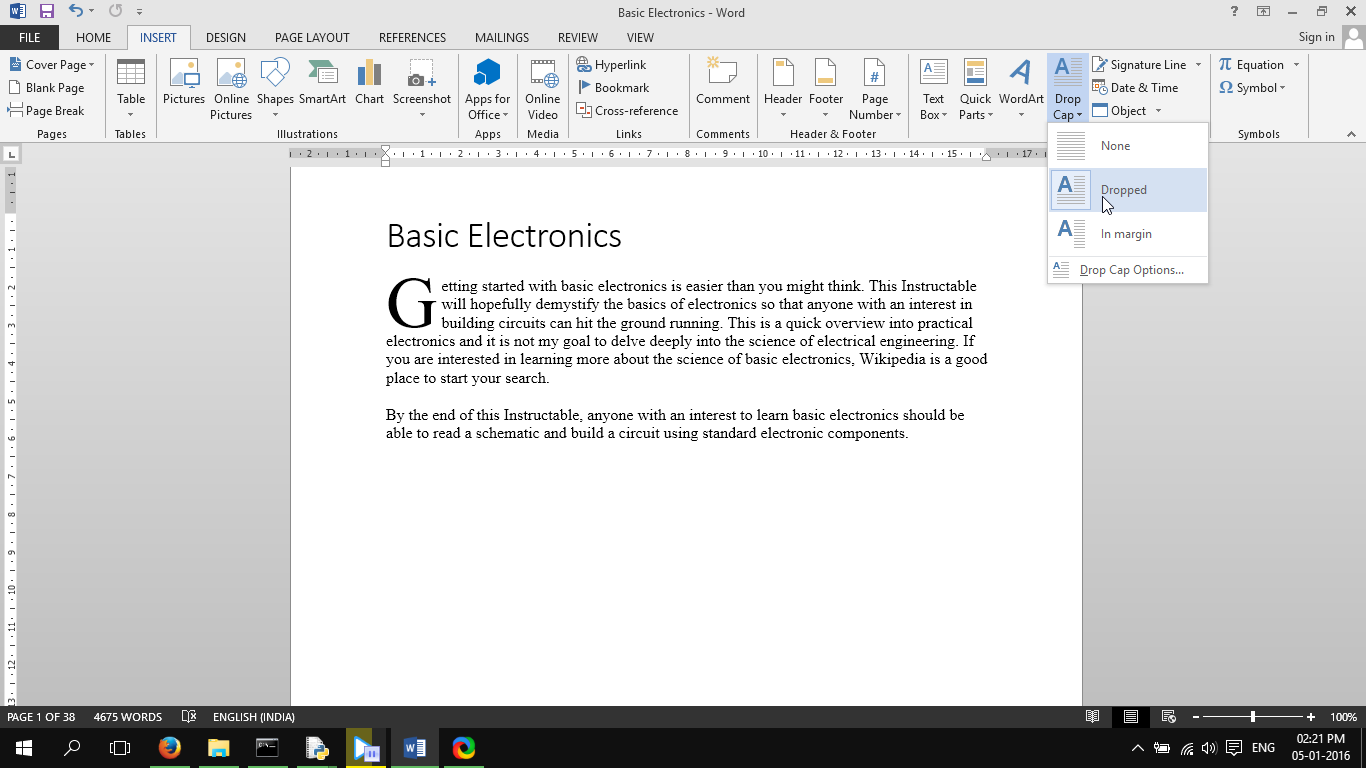Open Word Help question mark
Screen dimensions: 1366x768
pyautogui.click(x=1234, y=12)
